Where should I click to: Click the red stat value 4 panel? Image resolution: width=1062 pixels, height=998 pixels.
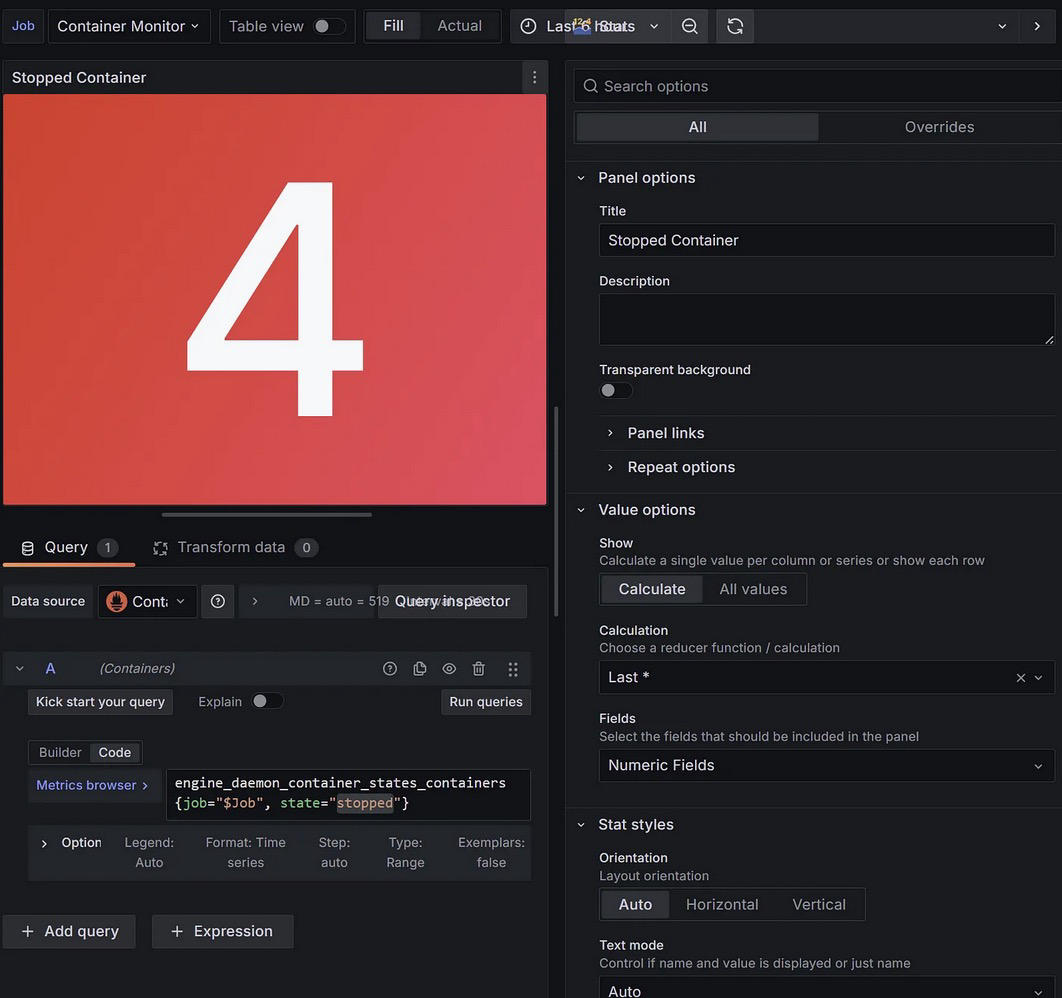coord(274,299)
